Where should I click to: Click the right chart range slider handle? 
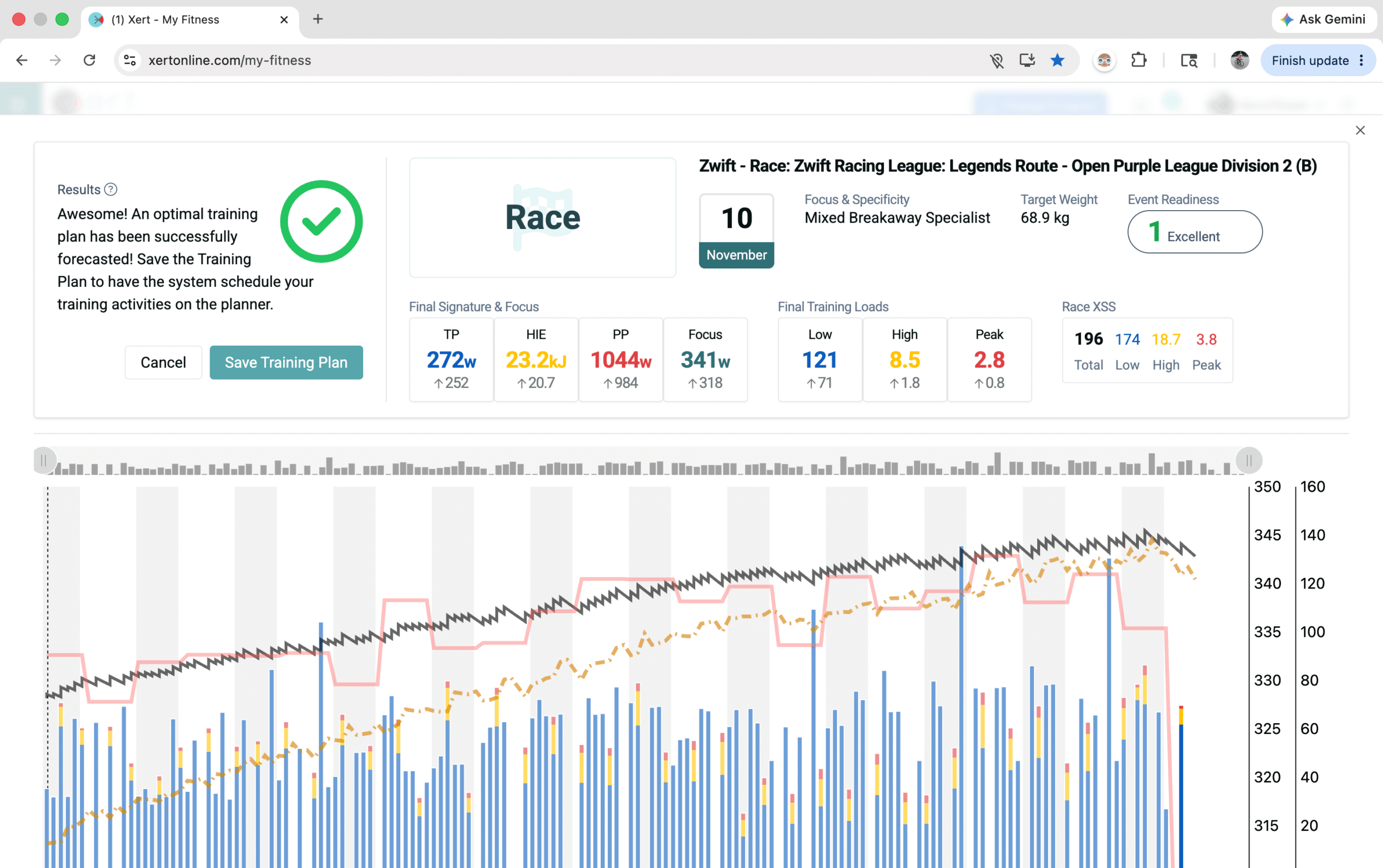pos(1248,460)
